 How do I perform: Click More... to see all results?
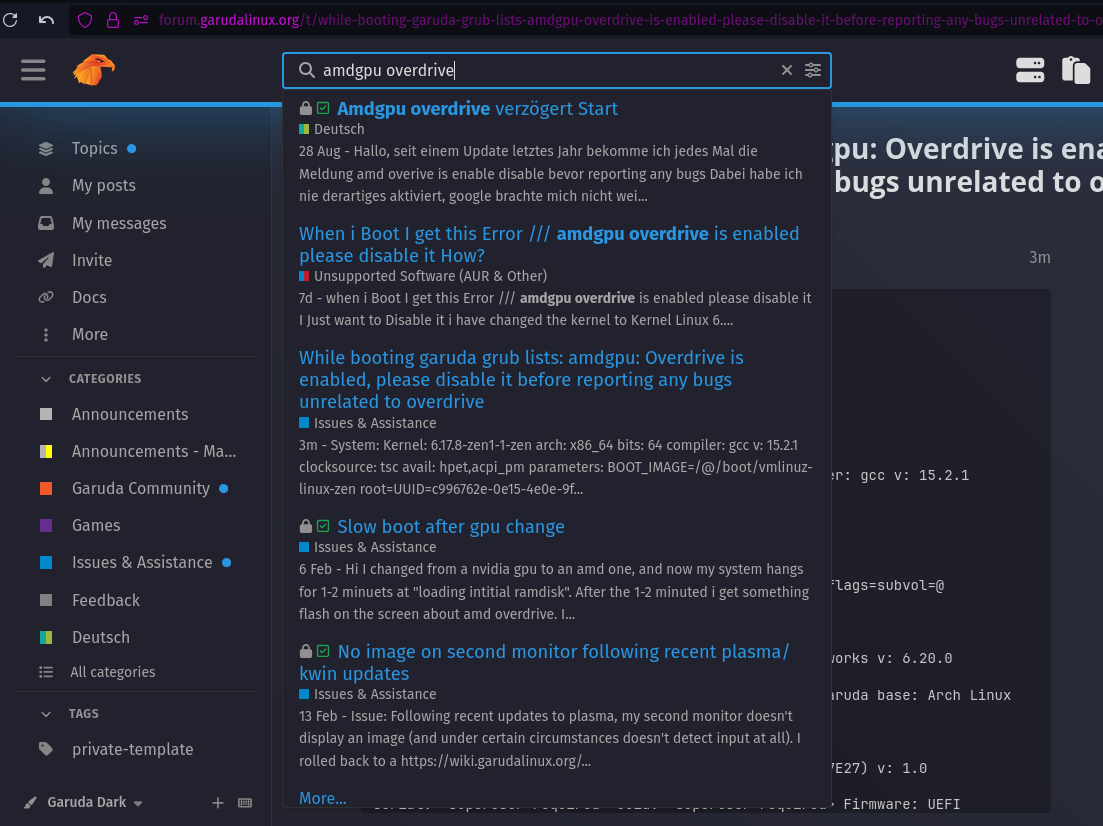(x=322, y=798)
